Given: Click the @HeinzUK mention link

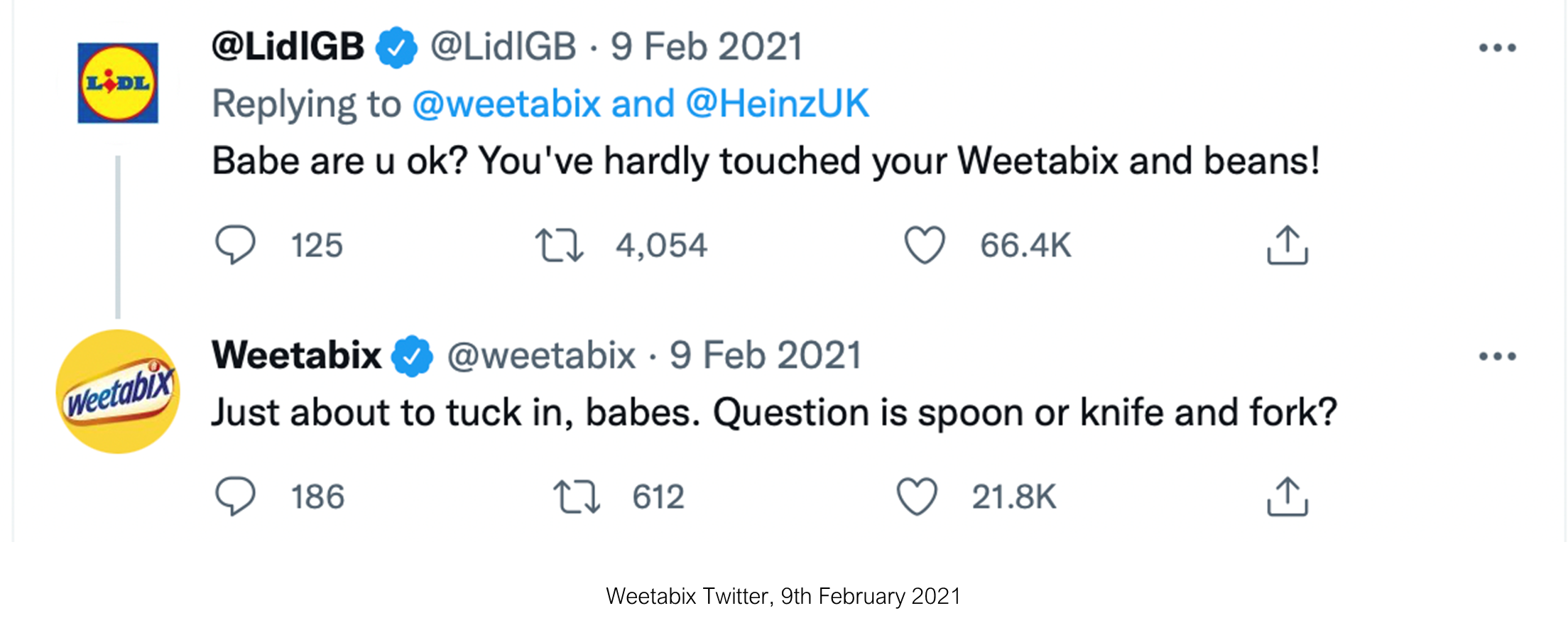Looking at the screenshot, I should (777, 104).
